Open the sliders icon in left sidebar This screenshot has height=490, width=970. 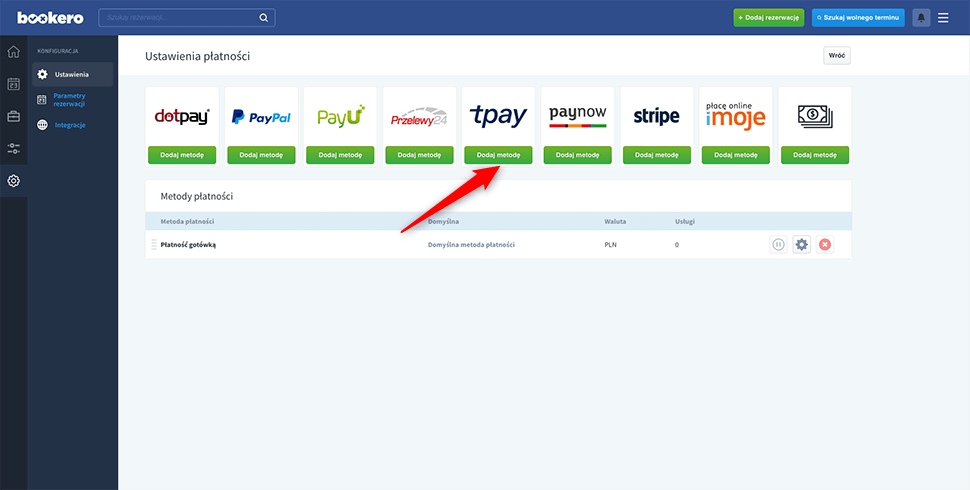pos(13,148)
